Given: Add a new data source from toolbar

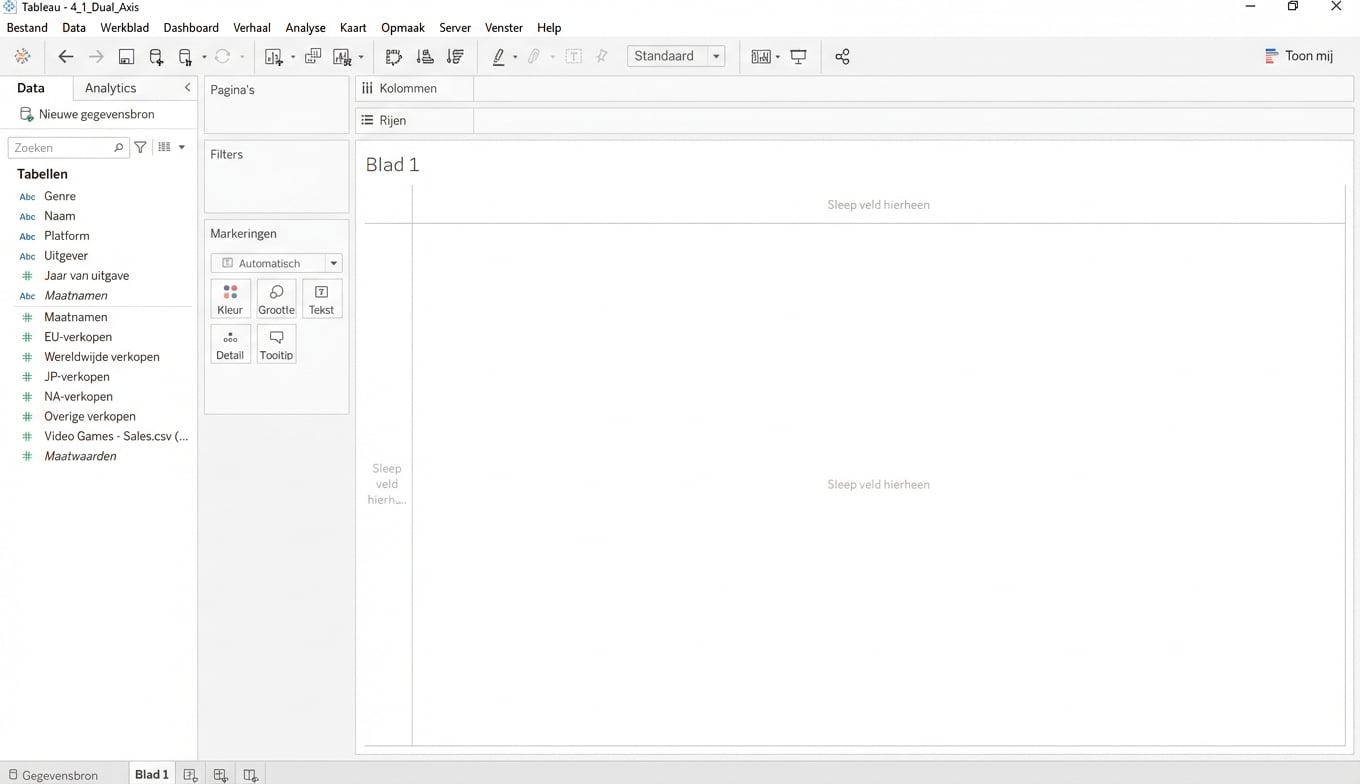Looking at the screenshot, I should 156,57.
